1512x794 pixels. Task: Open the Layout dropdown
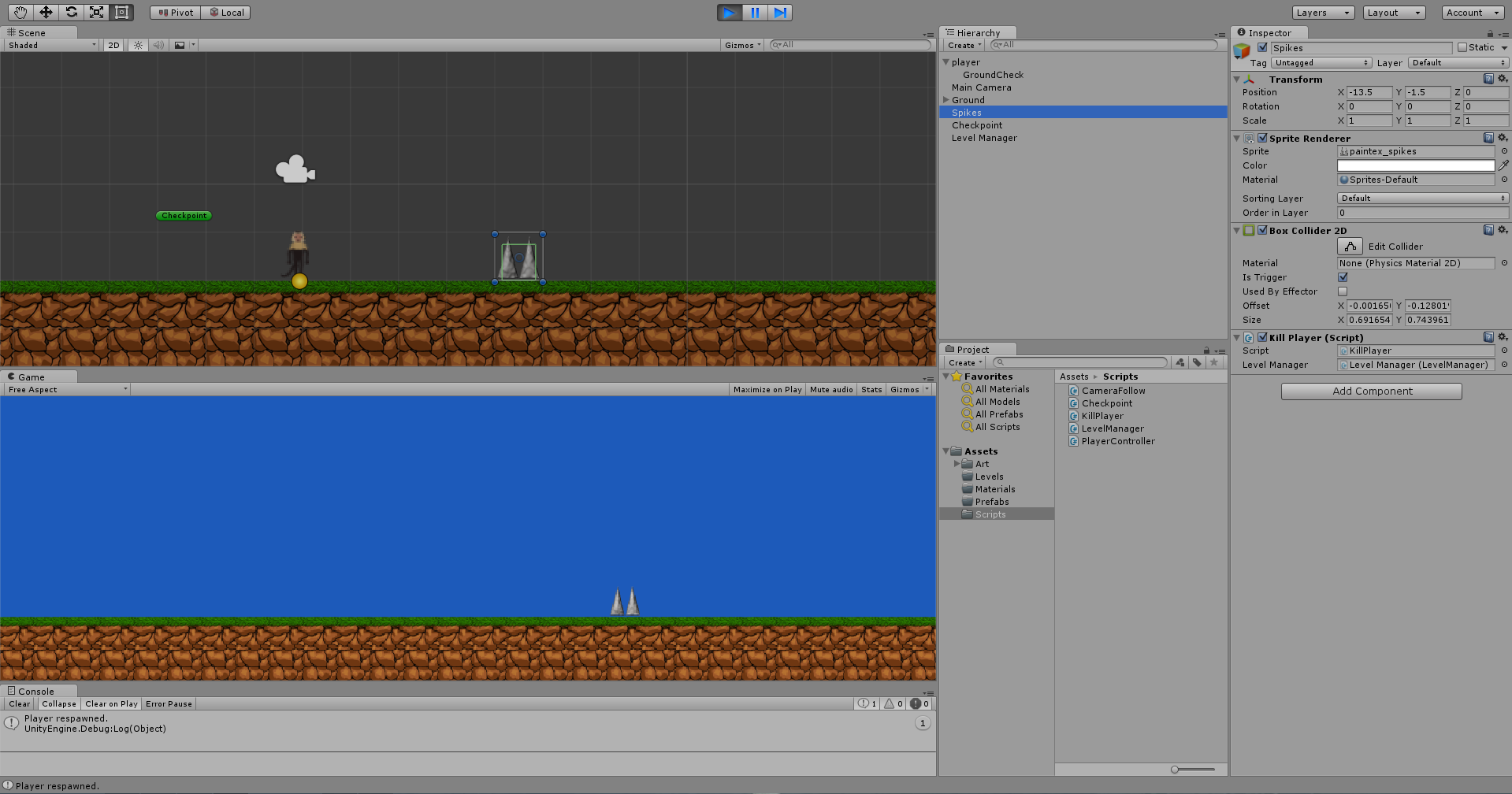click(1395, 13)
